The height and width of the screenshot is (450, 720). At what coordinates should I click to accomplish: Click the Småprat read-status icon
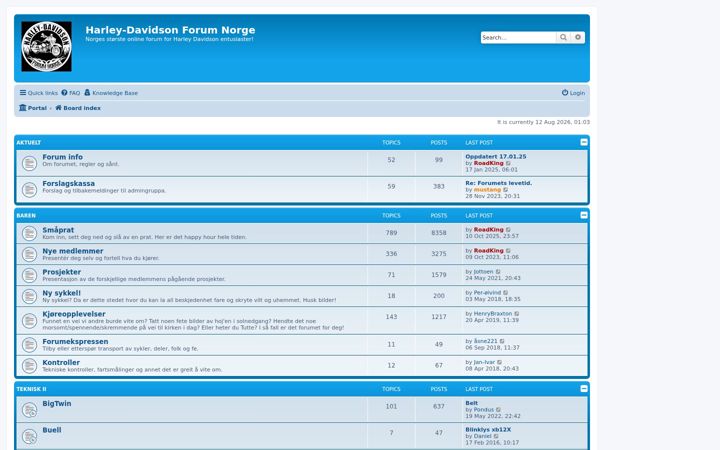[x=29, y=233]
